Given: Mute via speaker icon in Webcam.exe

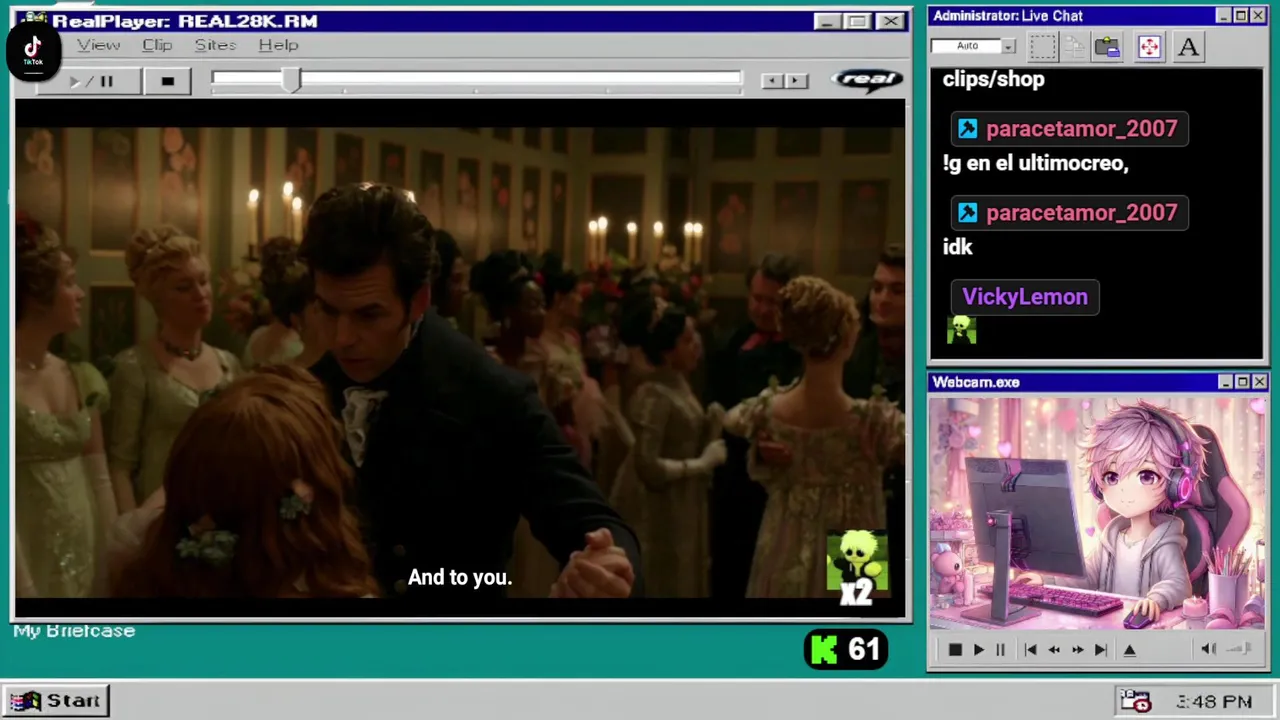Looking at the screenshot, I should coord(1208,650).
